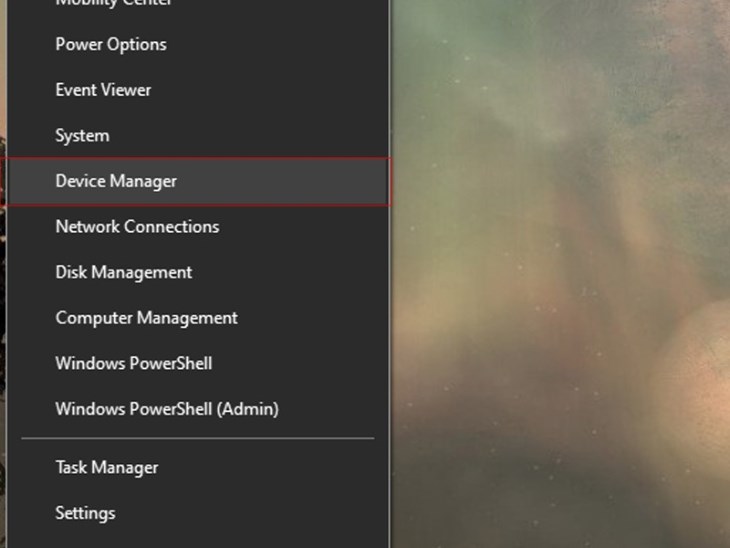This screenshot has height=548, width=730.
Task: Select the System entry
Action: pyautogui.click(x=82, y=135)
